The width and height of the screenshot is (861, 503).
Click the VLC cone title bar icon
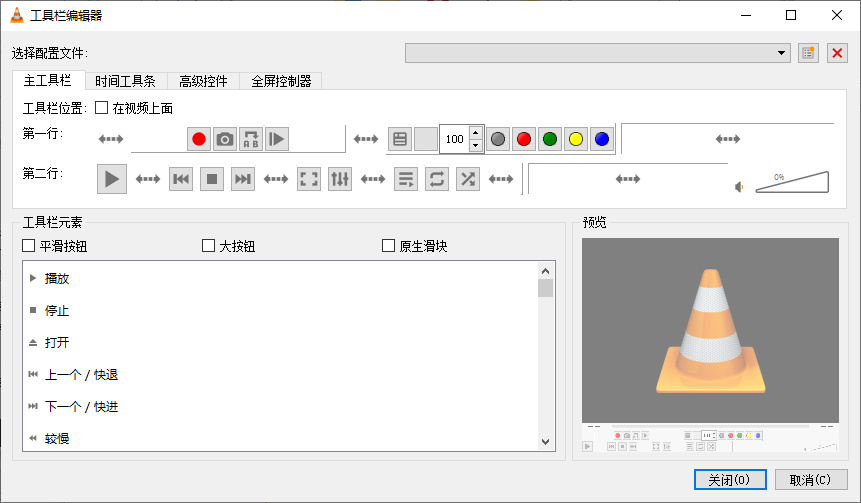coord(17,15)
